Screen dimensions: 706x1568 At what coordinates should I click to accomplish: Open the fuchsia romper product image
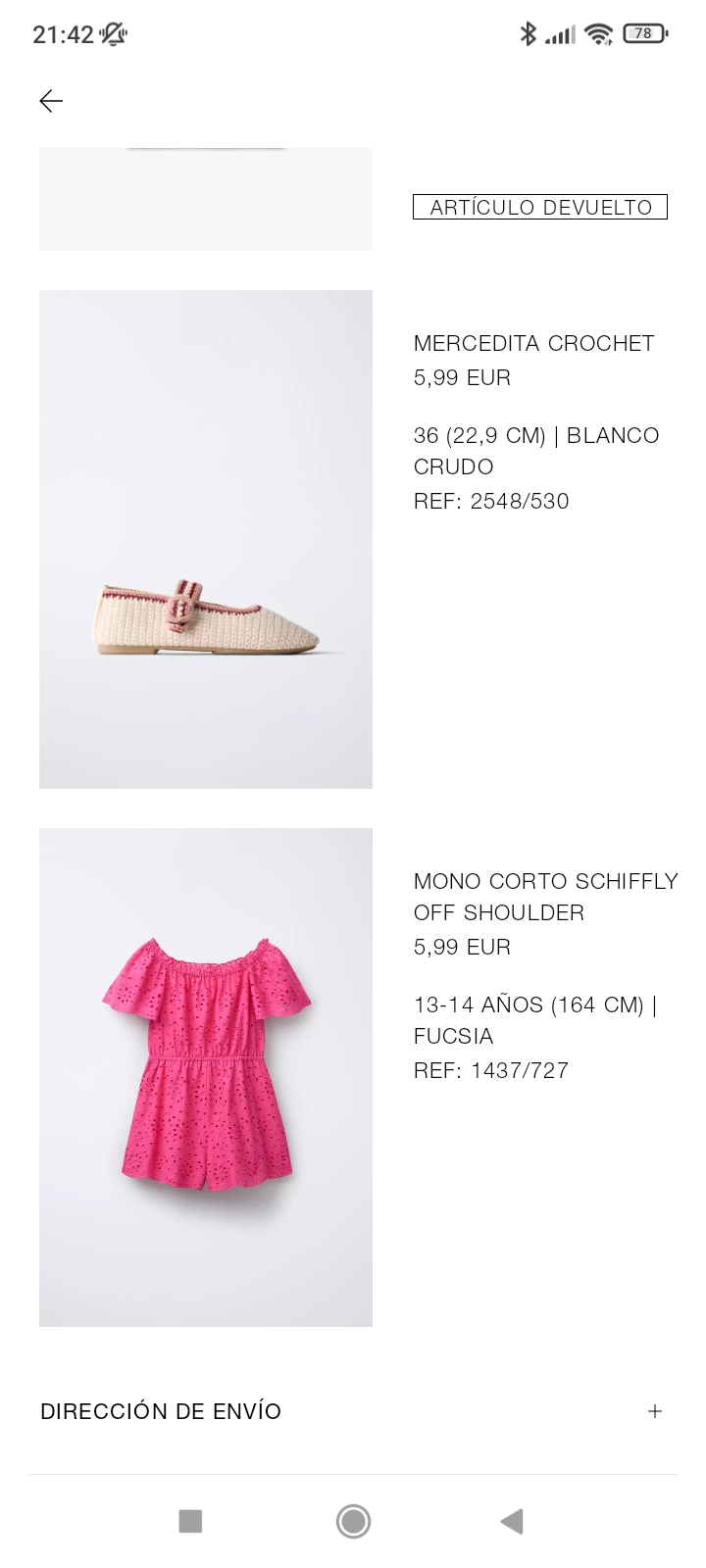(x=206, y=1077)
